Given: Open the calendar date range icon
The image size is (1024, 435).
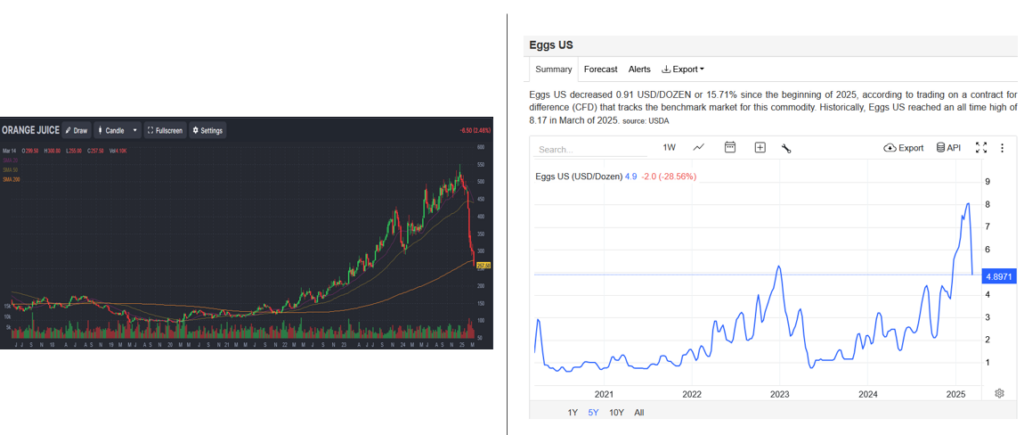Looking at the screenshot, I should pyautogui.click(x=730, y=148).
